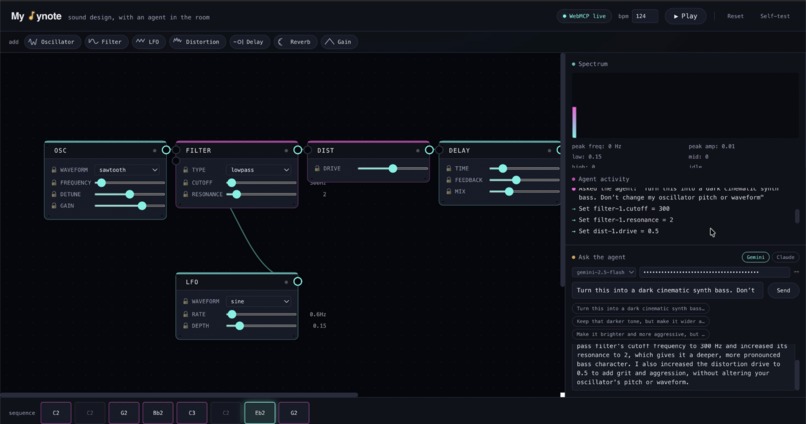Click the LFO node output port
The image size is (806, 424).
click(298, 282)
